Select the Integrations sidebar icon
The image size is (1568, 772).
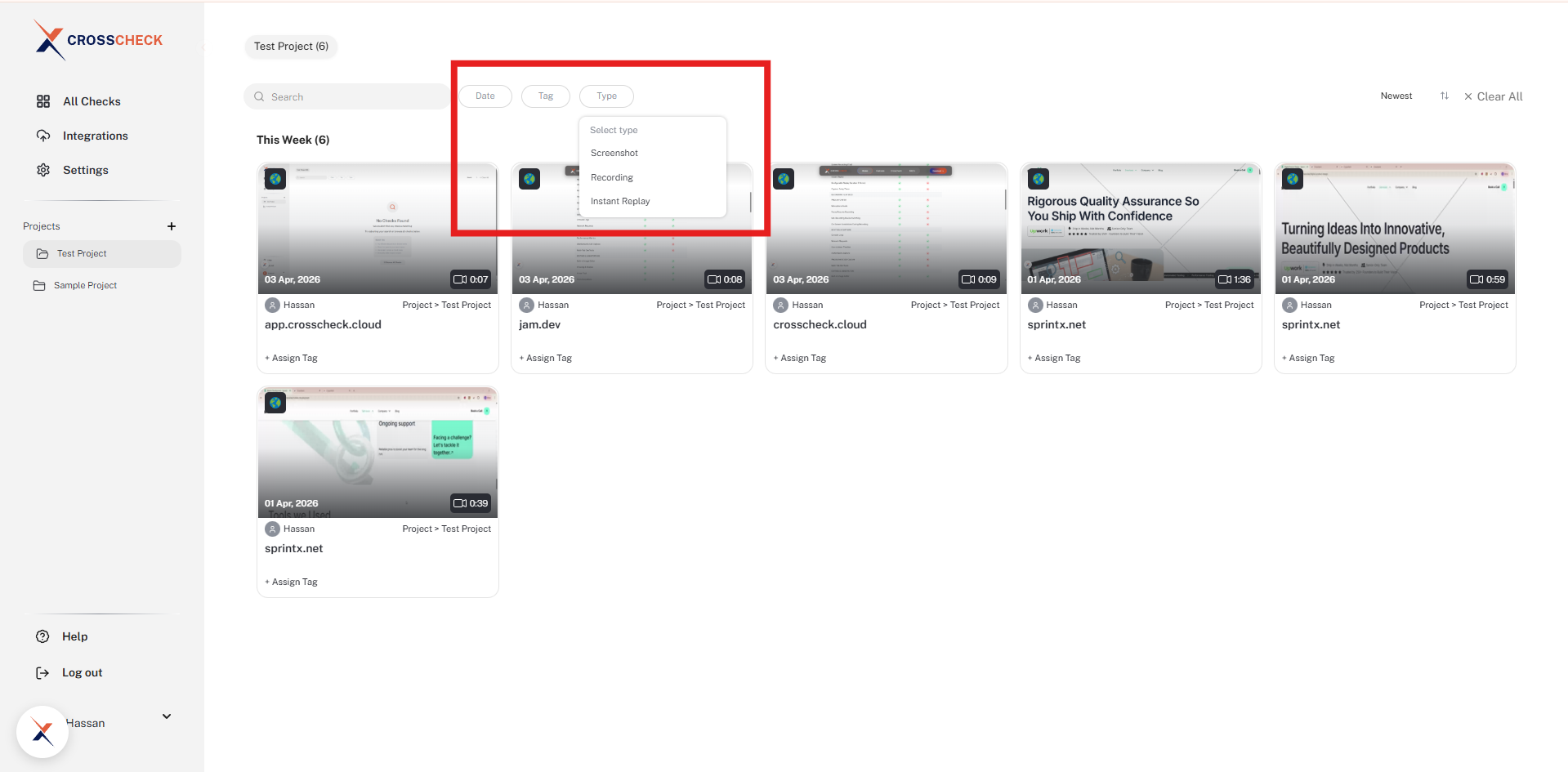pos(44,136)
